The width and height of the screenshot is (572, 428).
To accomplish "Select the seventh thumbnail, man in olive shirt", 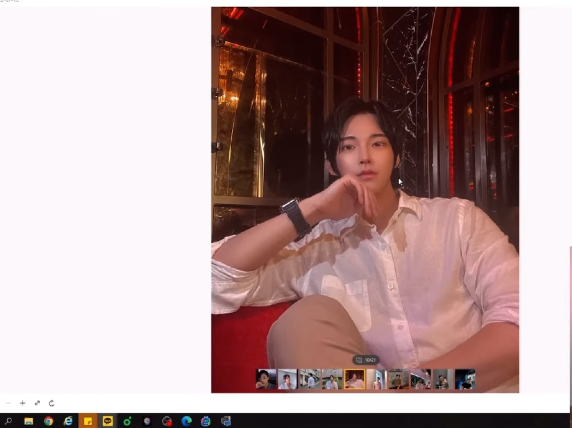I will pyautogui.click(x=399, y=379).
